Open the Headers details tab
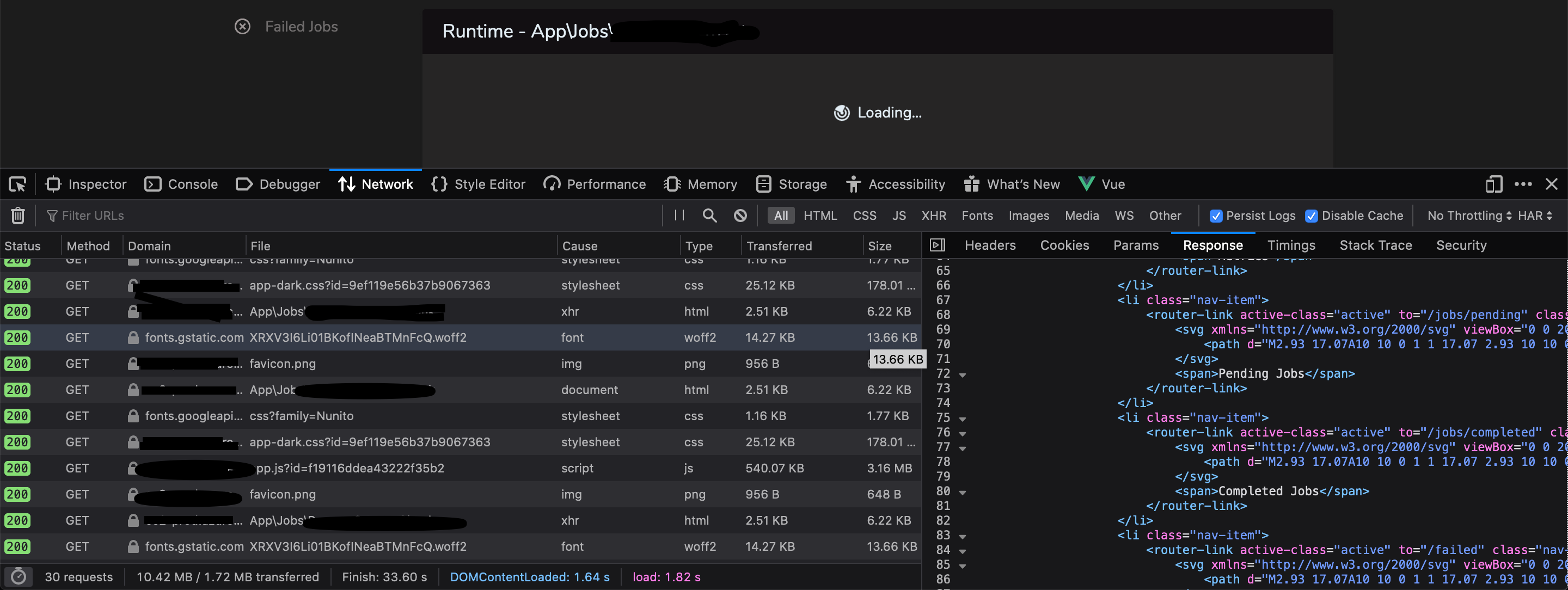1568x590 pixels. point(990,245)
